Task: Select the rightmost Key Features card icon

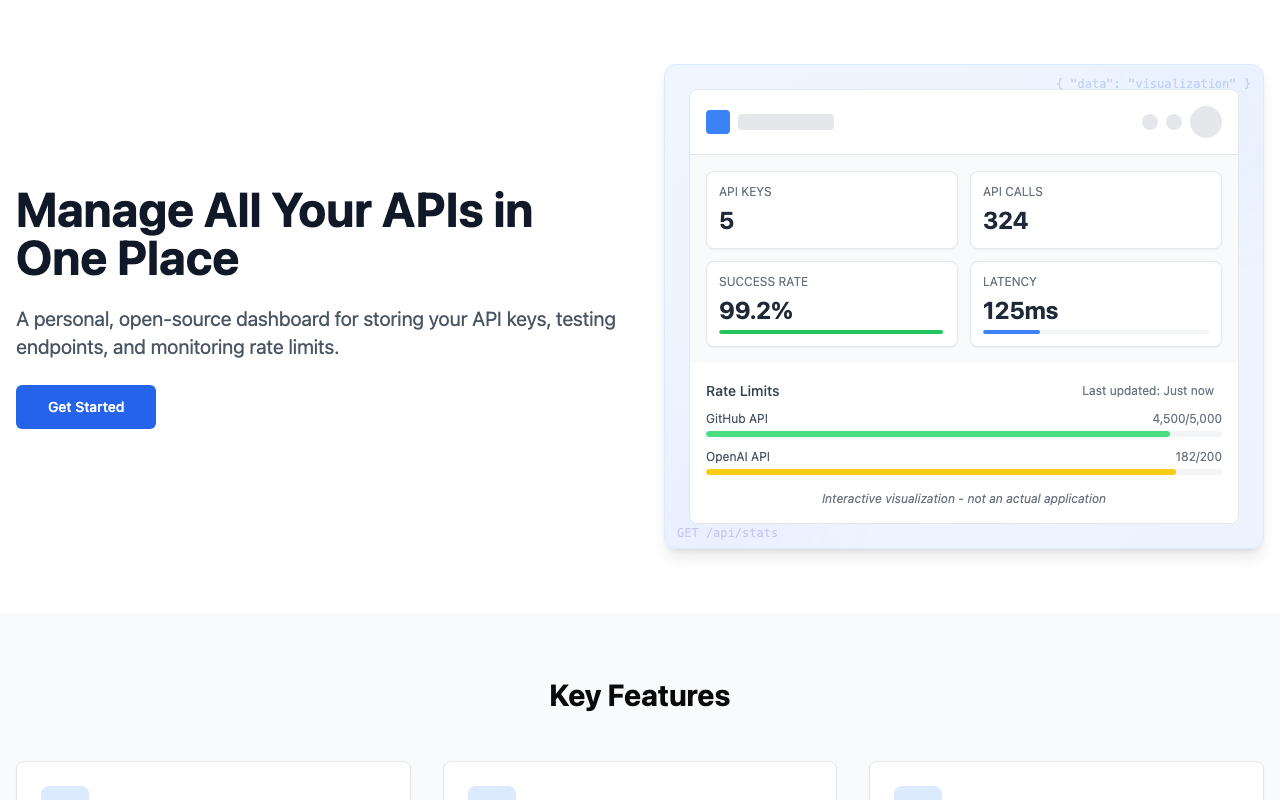Action: coord(918,793)
